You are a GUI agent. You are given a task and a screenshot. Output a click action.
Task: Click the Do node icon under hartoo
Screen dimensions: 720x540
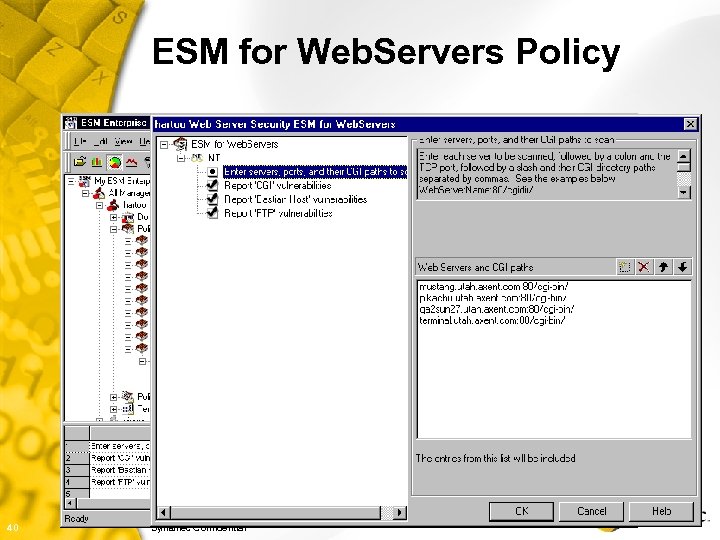[128, 217]
